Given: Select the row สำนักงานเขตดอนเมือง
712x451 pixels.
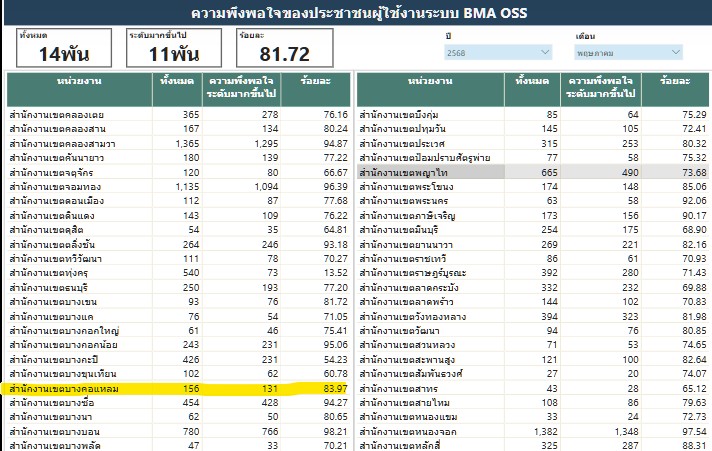Looking at the screenshot, I should pos(178,201).
